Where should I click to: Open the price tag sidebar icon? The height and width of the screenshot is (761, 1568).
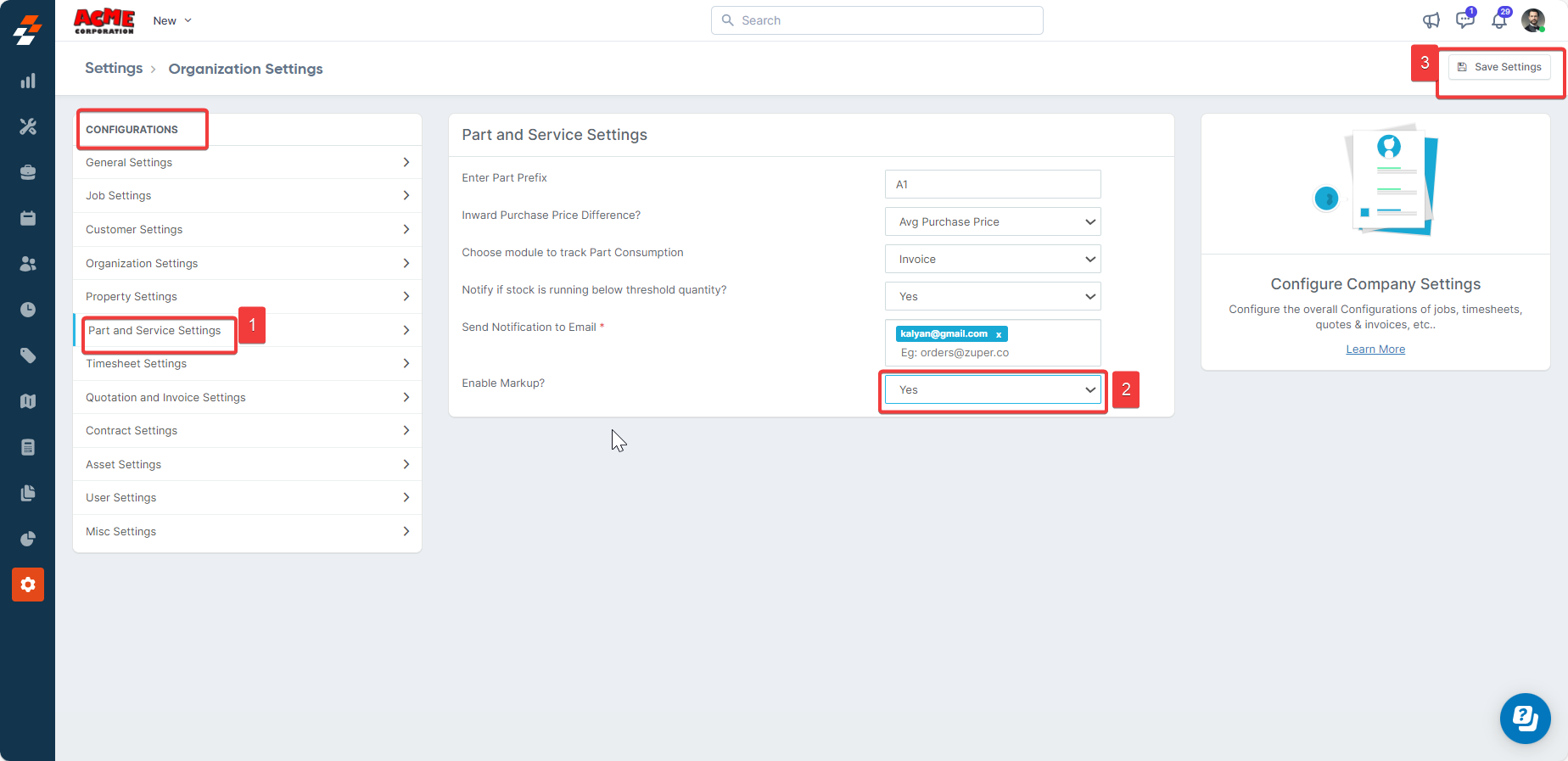[x=28, y=355]
